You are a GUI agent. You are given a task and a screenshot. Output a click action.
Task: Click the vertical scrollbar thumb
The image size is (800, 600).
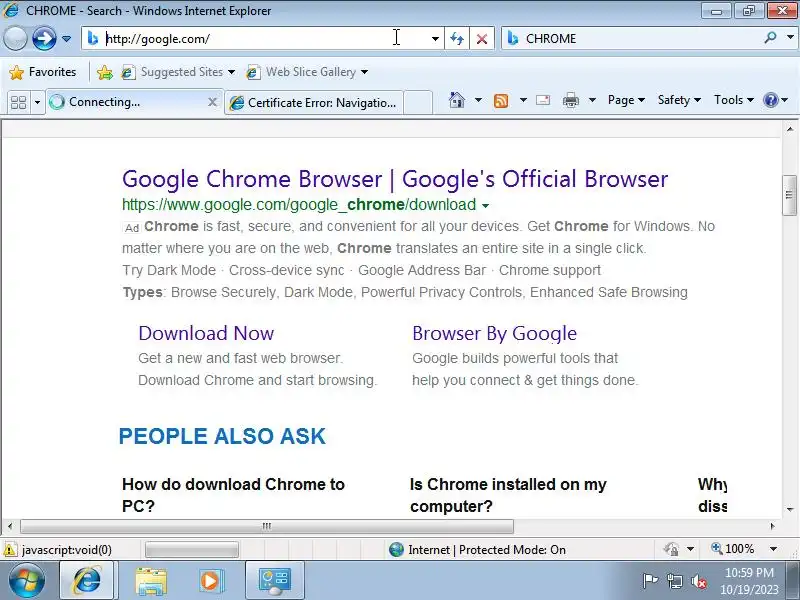pyautogui.click(x=789, y=195)
